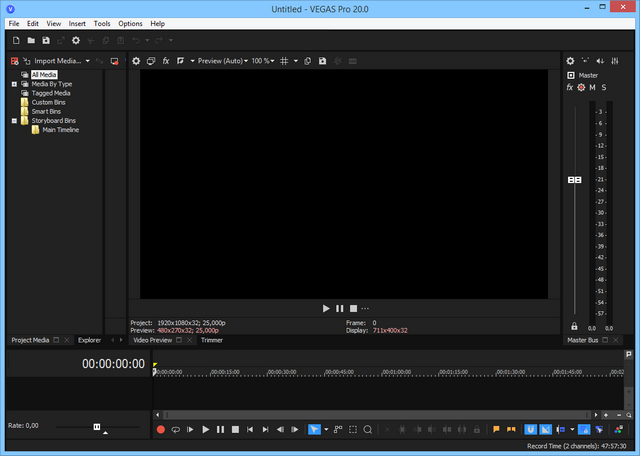This screenshot has height=456, width=640.
Task: Click the Save project icon
Action: (45, 41)
